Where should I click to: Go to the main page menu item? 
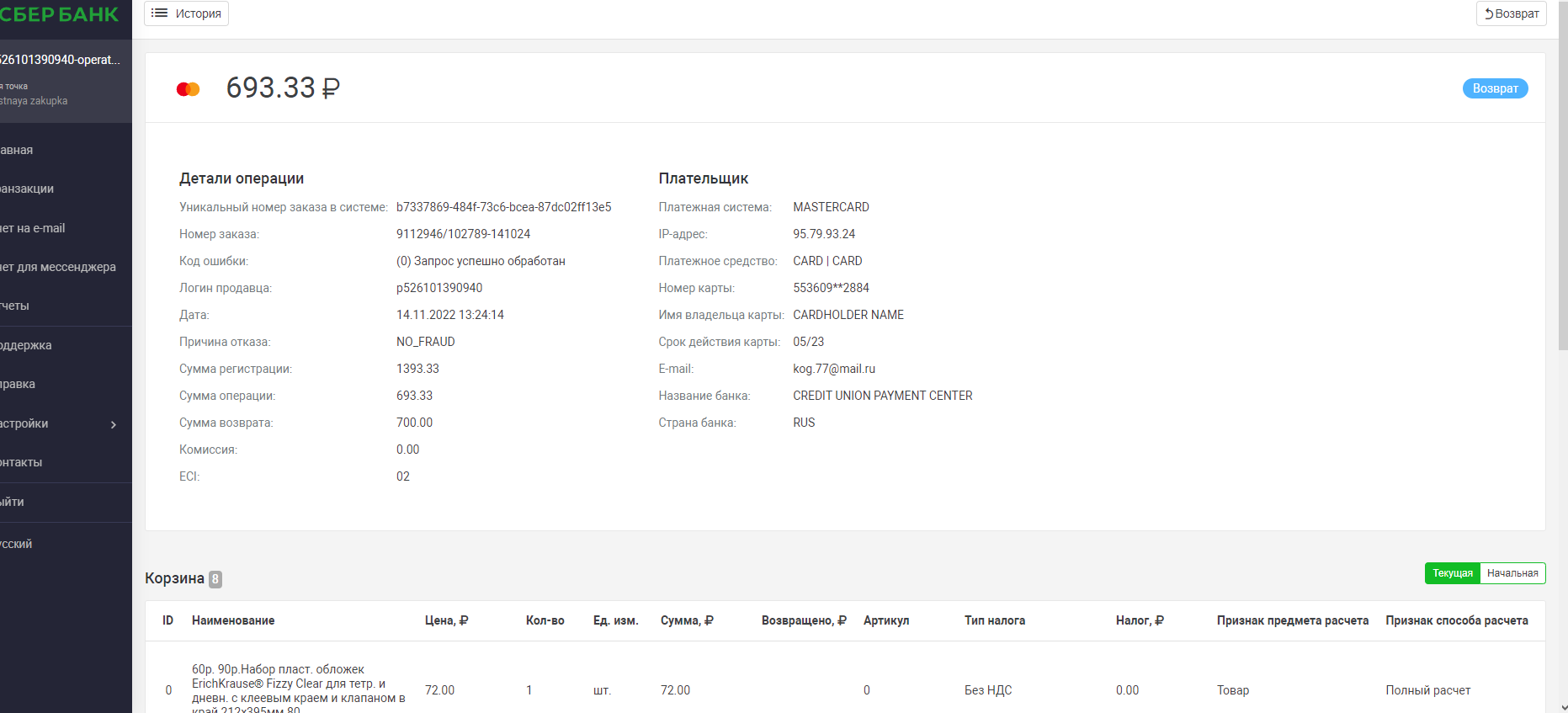click(17, 150)
